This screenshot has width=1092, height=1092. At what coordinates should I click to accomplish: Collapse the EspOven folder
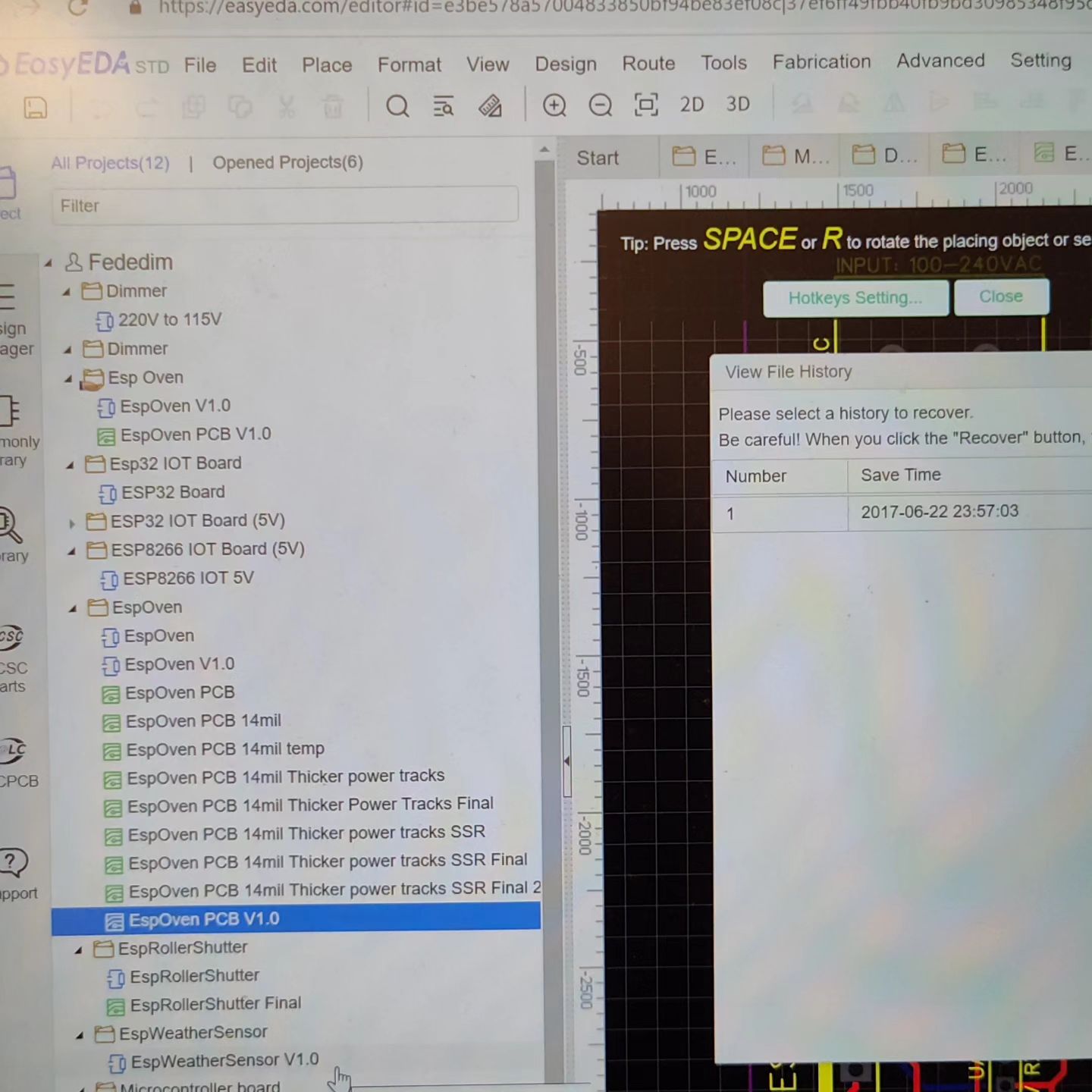coord(74,609)
